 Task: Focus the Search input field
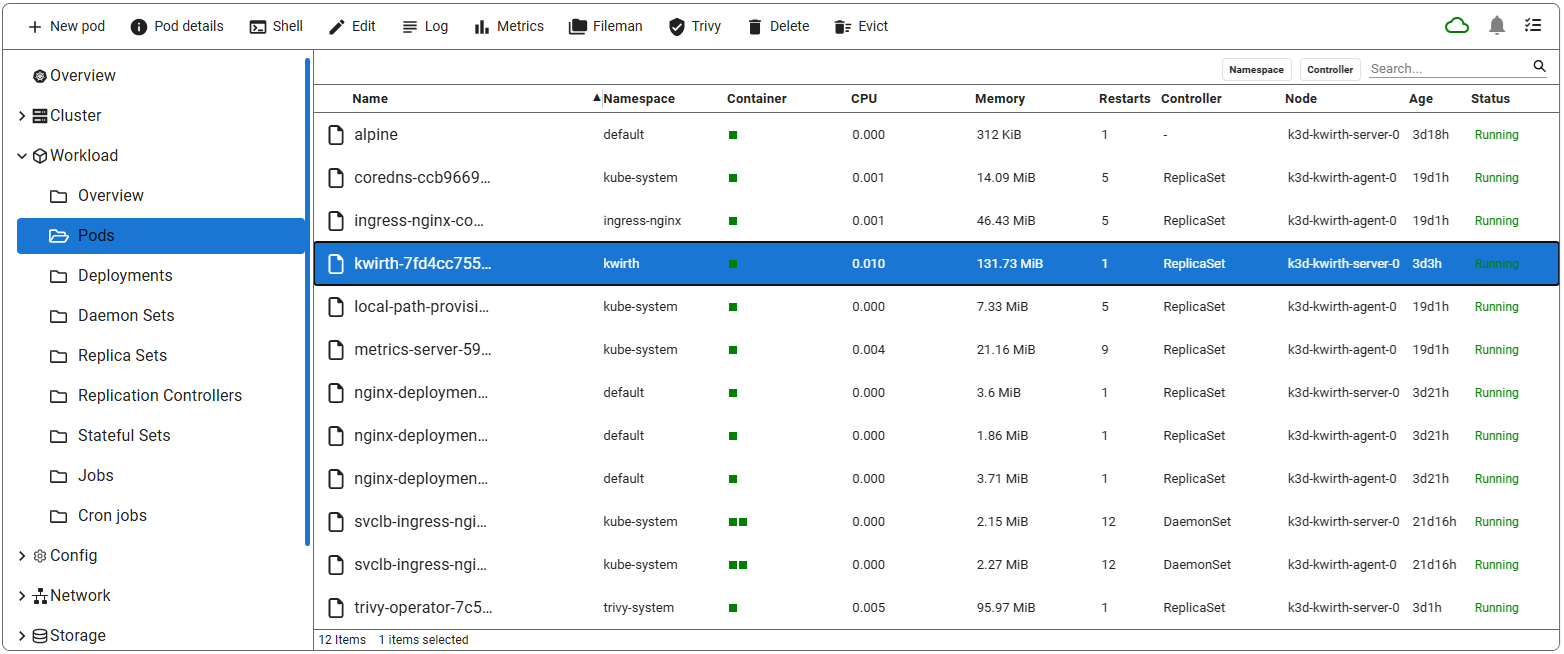point(1450,68)
